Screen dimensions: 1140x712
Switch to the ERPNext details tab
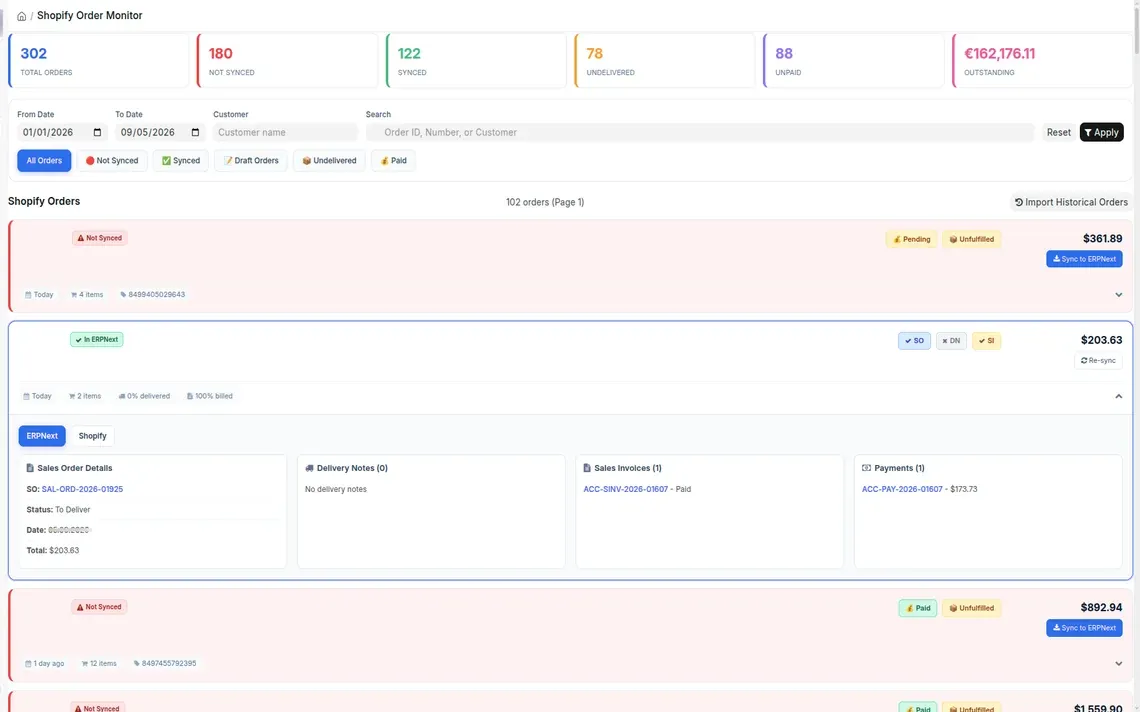tap(42, 436)
